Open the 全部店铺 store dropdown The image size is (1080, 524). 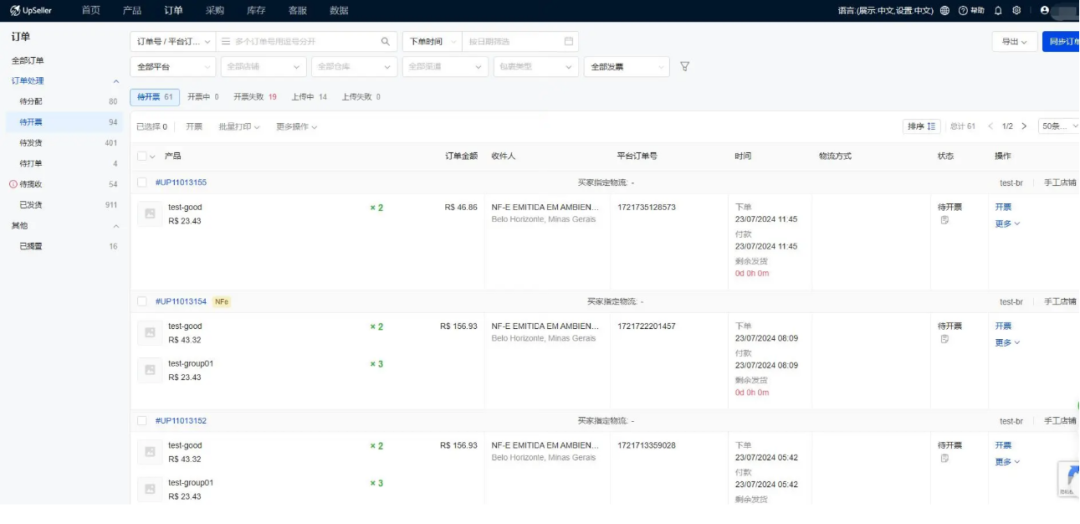click(x=263, y=67)
